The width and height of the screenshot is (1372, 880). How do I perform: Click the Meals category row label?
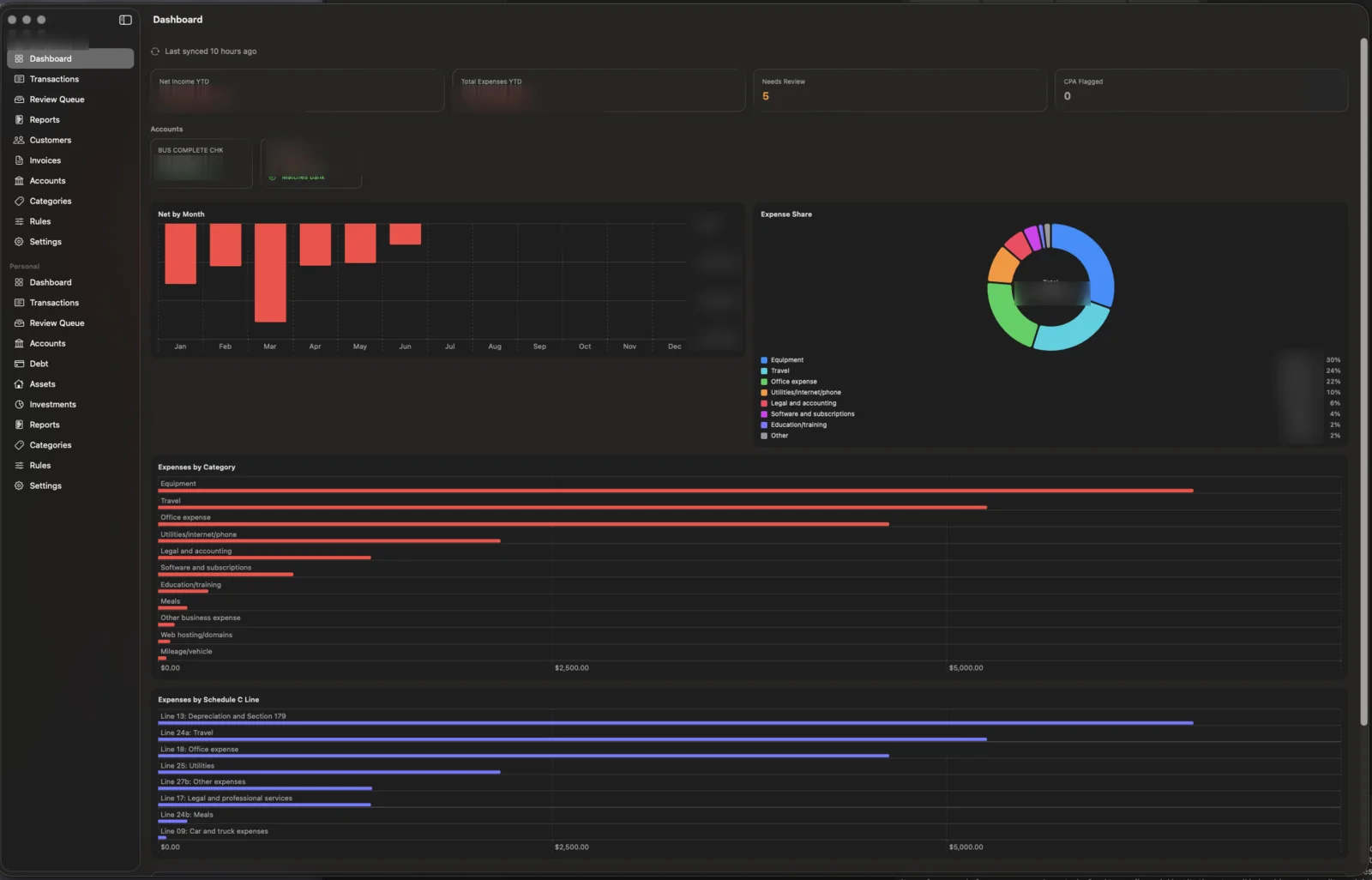point(171,601)
